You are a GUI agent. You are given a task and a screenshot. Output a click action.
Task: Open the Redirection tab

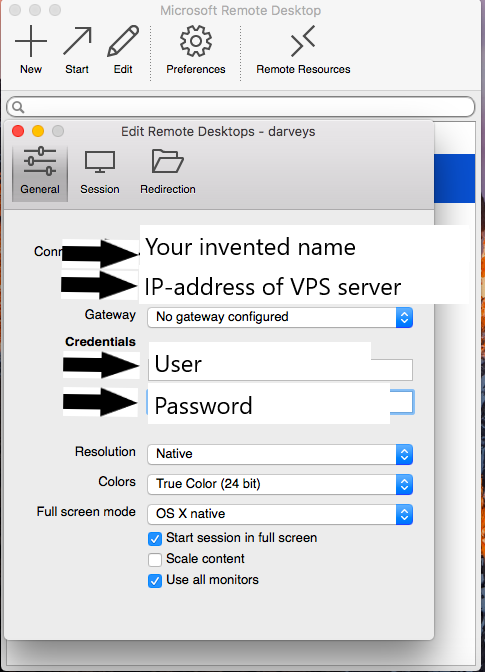tap(168, 172)
